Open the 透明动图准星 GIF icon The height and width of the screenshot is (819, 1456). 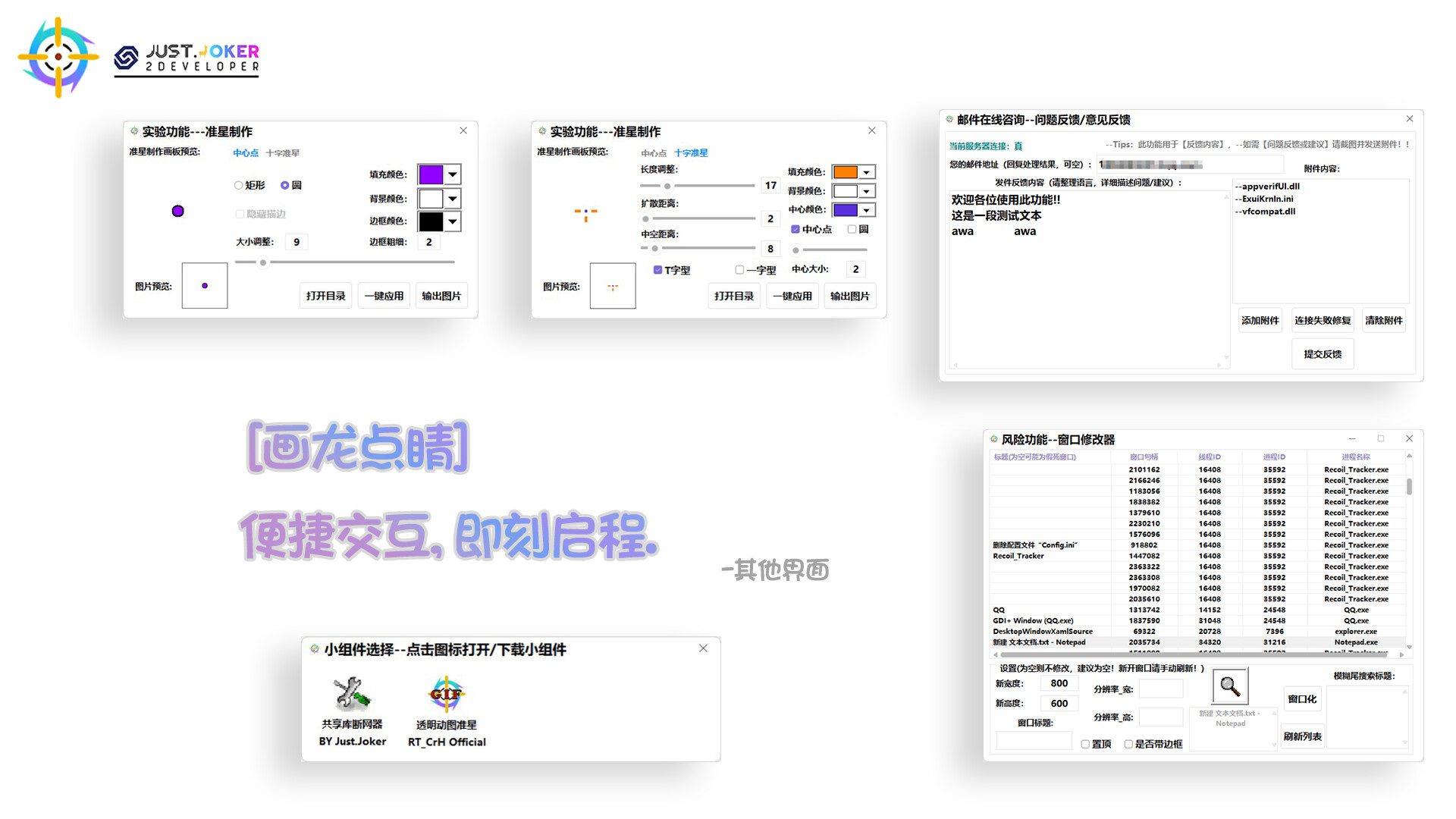pos(446,694)
